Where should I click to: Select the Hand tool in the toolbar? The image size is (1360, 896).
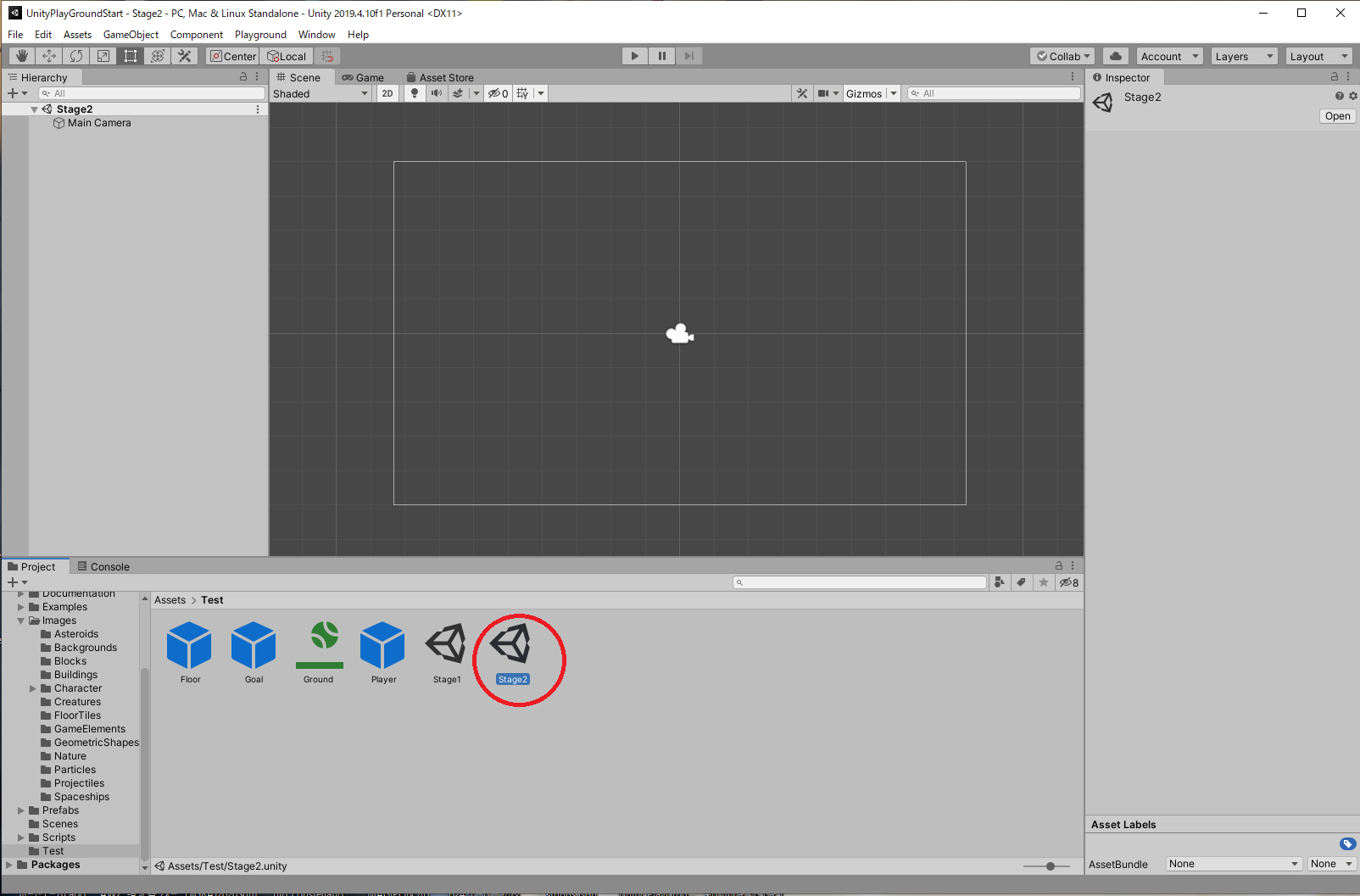pyautogui.click(x=22, y=56)
